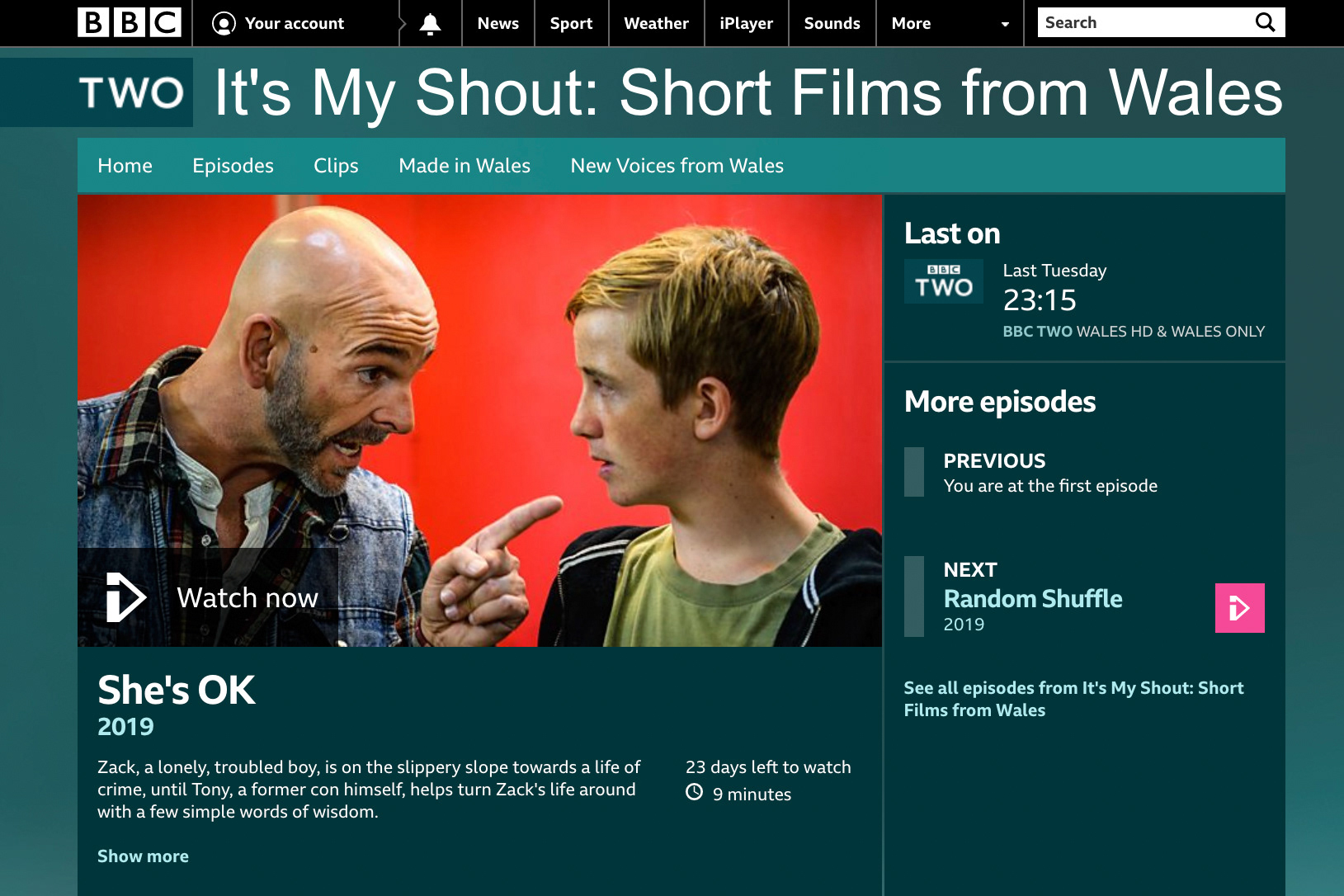Click the search magnifier icon
The width and height of the screenshot is (1344, 896).
pos(1265,22)
